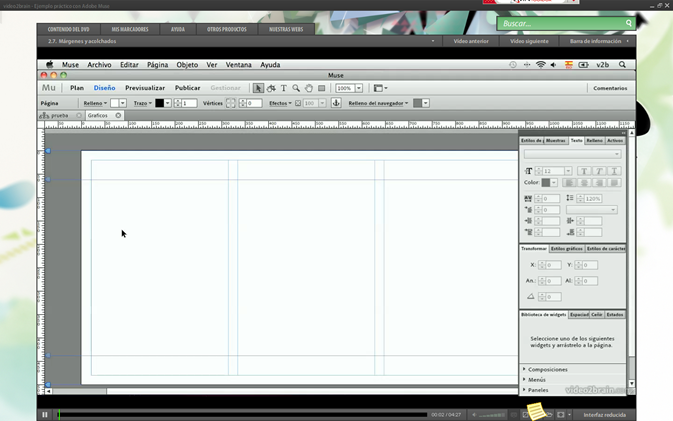Switch to the Estados panel tab

point(615,315)
